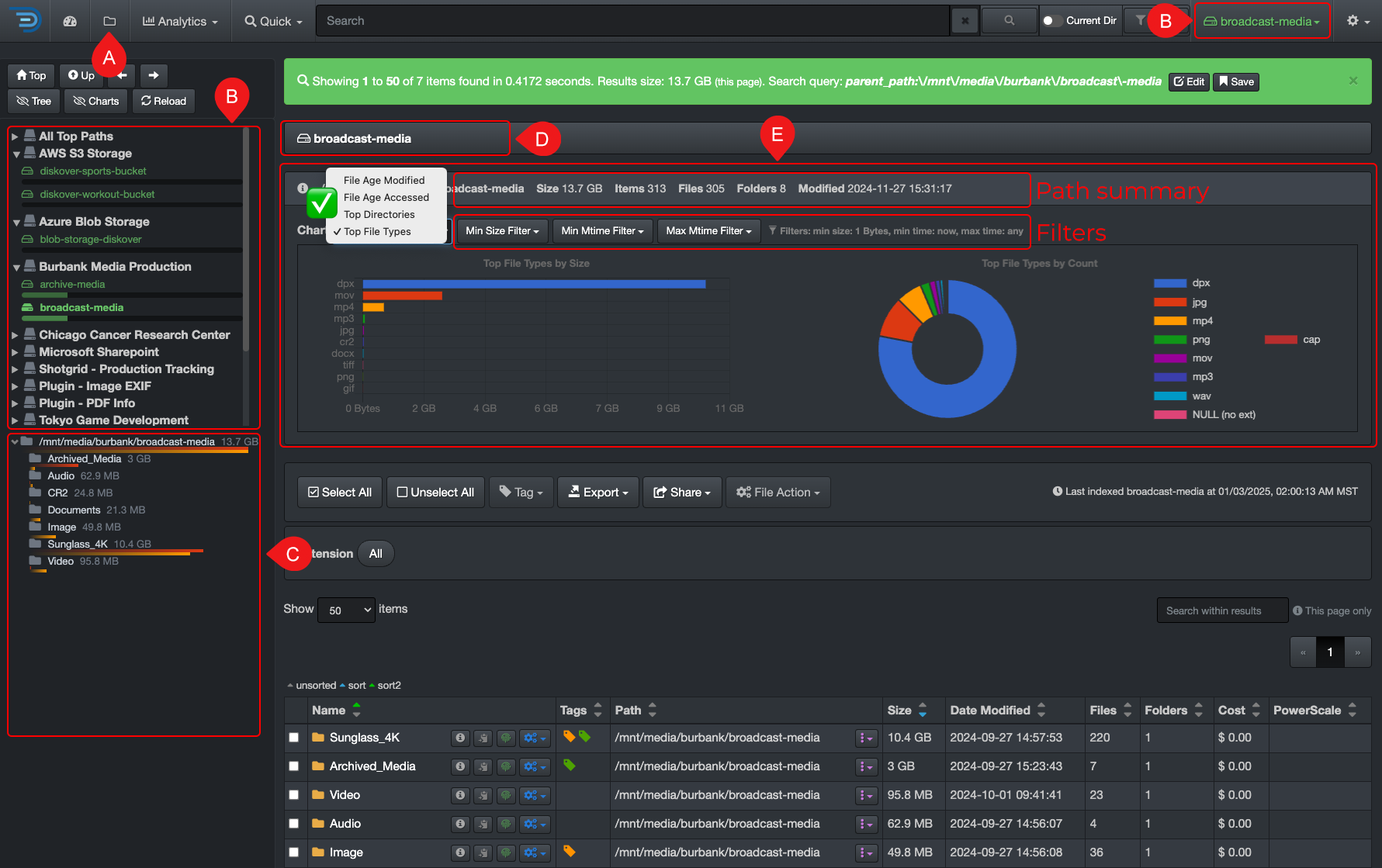
Task: Click the dpx blue legend swatch
Action: [x=1169, y=283]
